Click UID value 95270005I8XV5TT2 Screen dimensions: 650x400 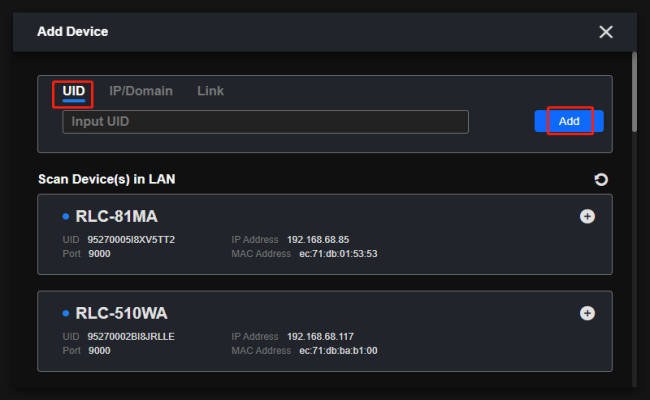click(x=131, y=240)
